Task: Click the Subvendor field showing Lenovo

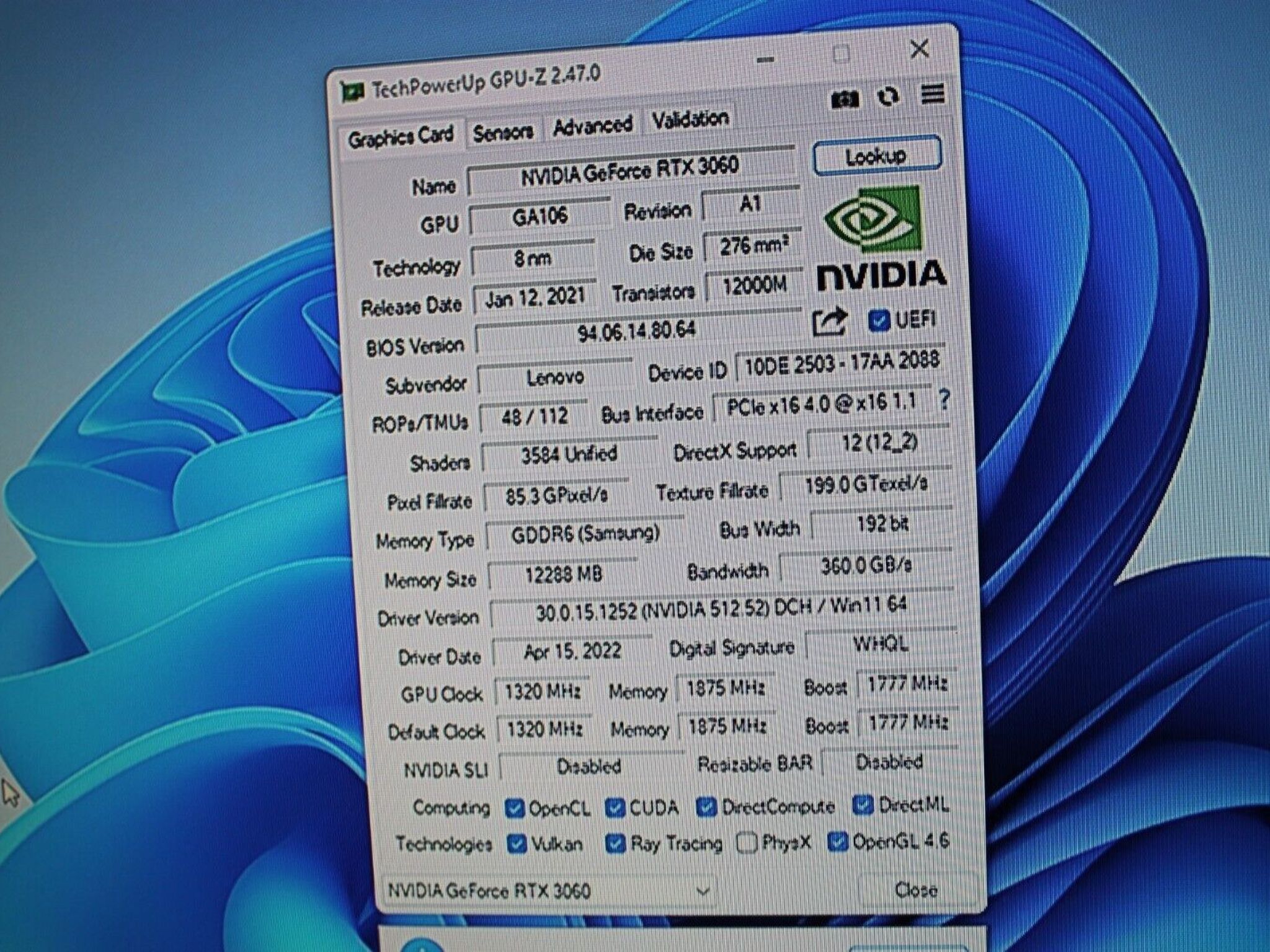Action: [x=554, y=376]
